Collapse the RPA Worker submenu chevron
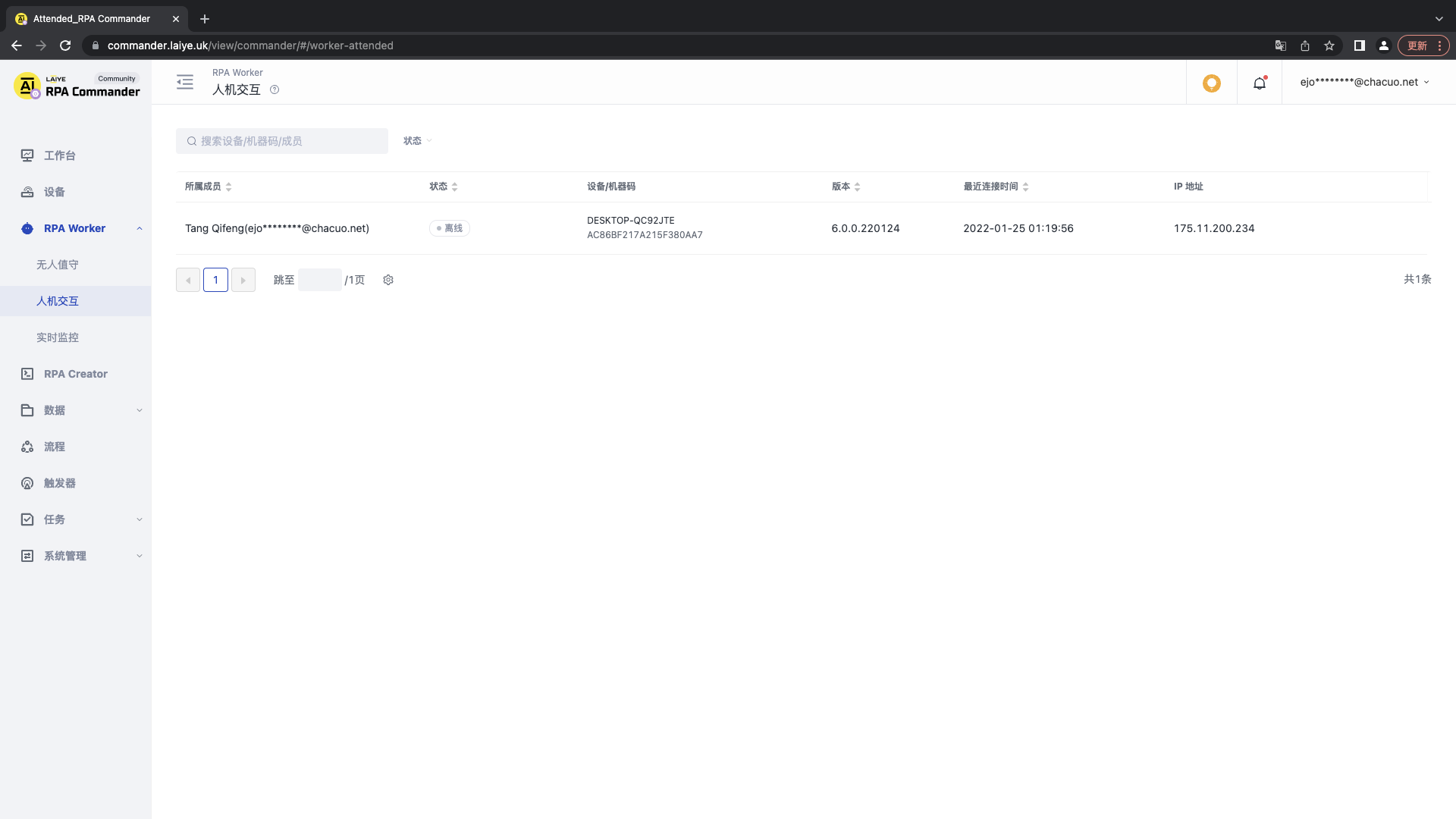1456x819 pixels. pyautogui.click(x=140, y=228)
